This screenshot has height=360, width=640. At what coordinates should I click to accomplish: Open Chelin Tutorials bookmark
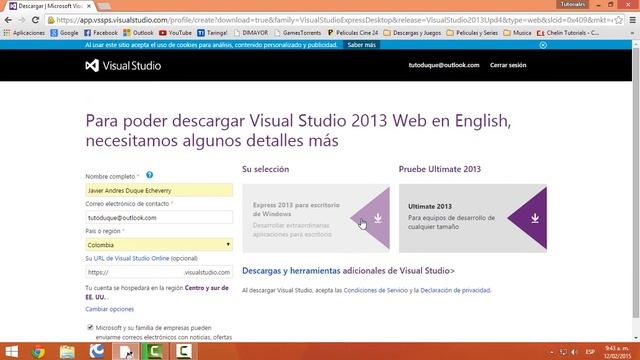tap(568, 33)
